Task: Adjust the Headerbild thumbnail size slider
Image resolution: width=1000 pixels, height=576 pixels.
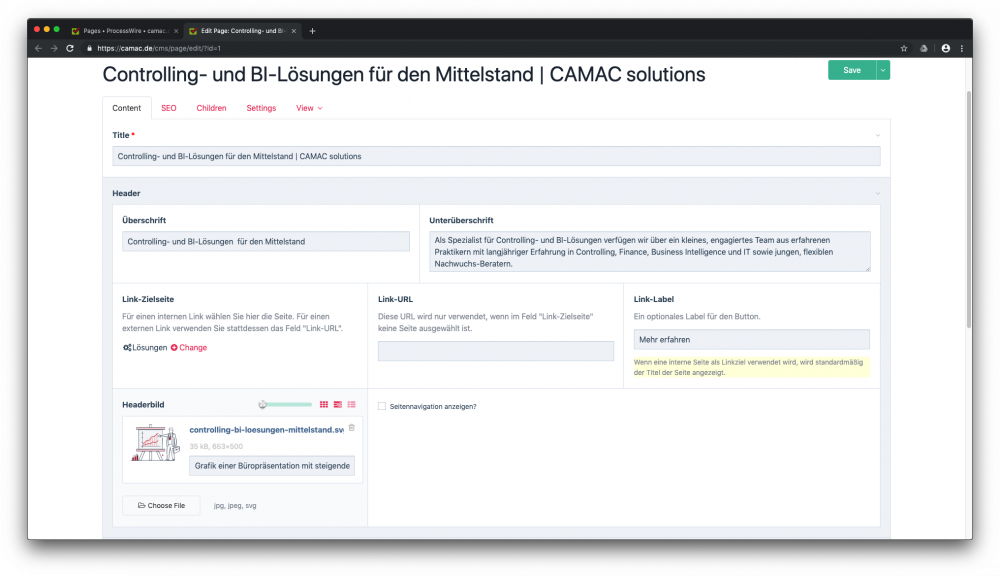Action: coord(263,404)
